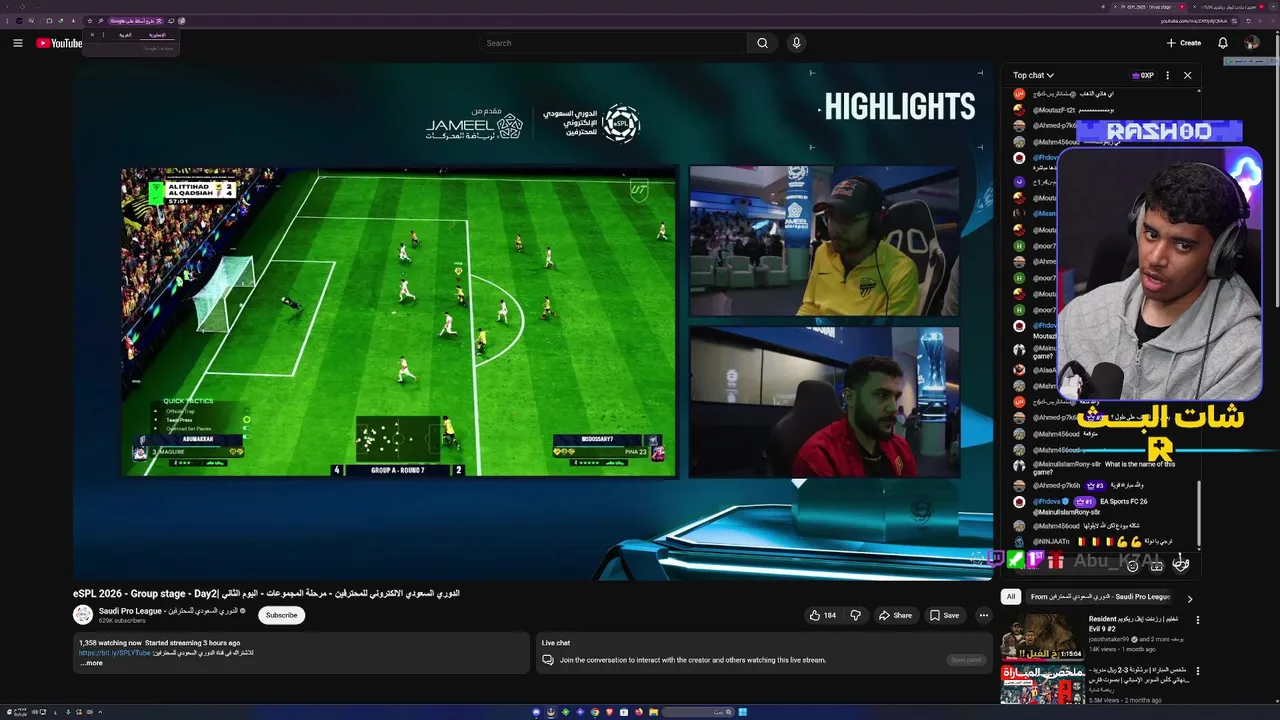1280x720 pixels.
Task: Click the '1,358 watching now' text
Action: 110,643
